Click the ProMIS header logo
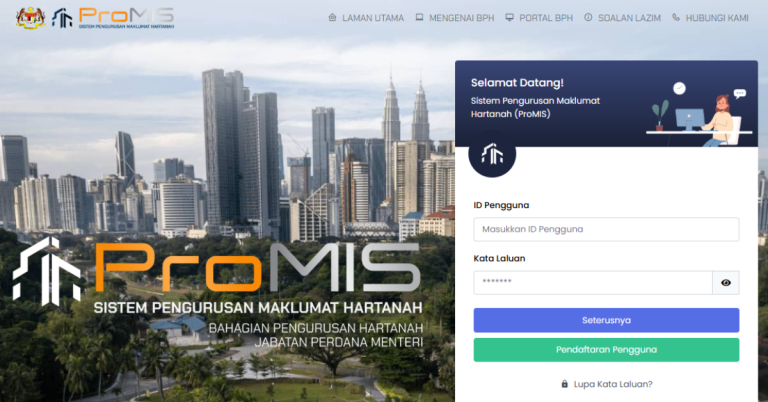The width and height of the screenshot is (768, 402). [113, 18]
